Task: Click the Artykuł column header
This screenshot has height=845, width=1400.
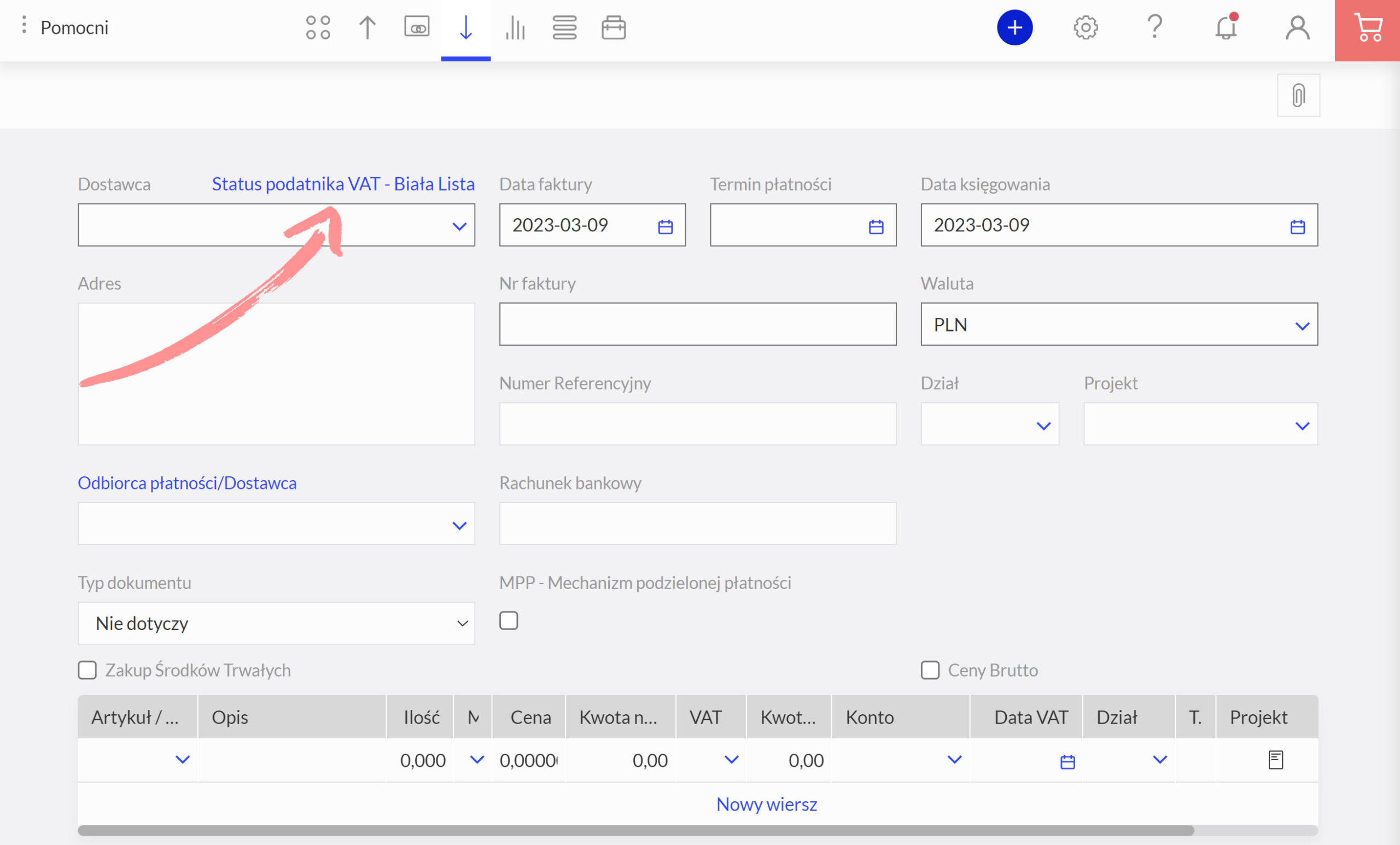Action: (x=137, y=717)
